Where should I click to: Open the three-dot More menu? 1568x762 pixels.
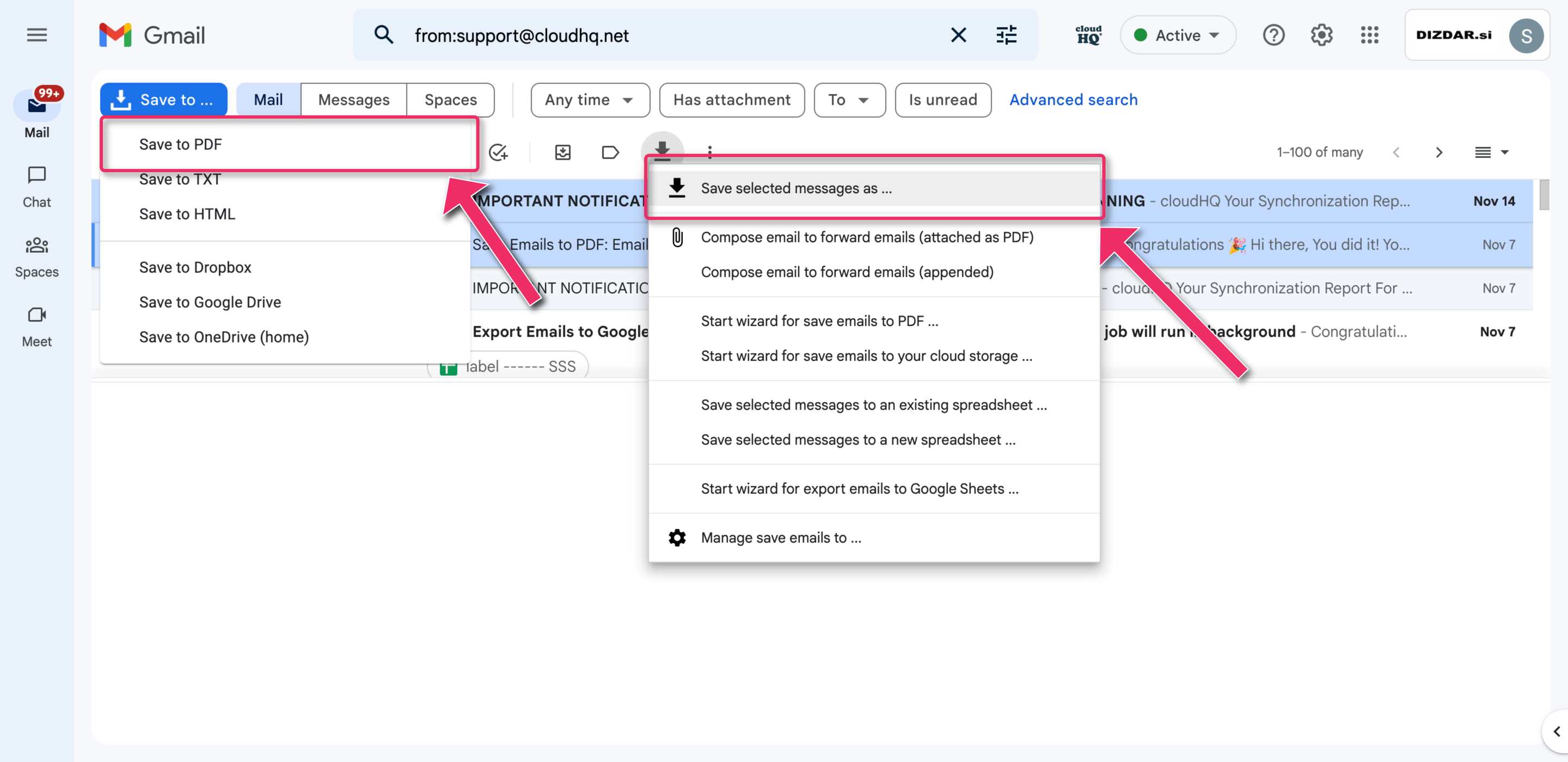coord(710,152)
